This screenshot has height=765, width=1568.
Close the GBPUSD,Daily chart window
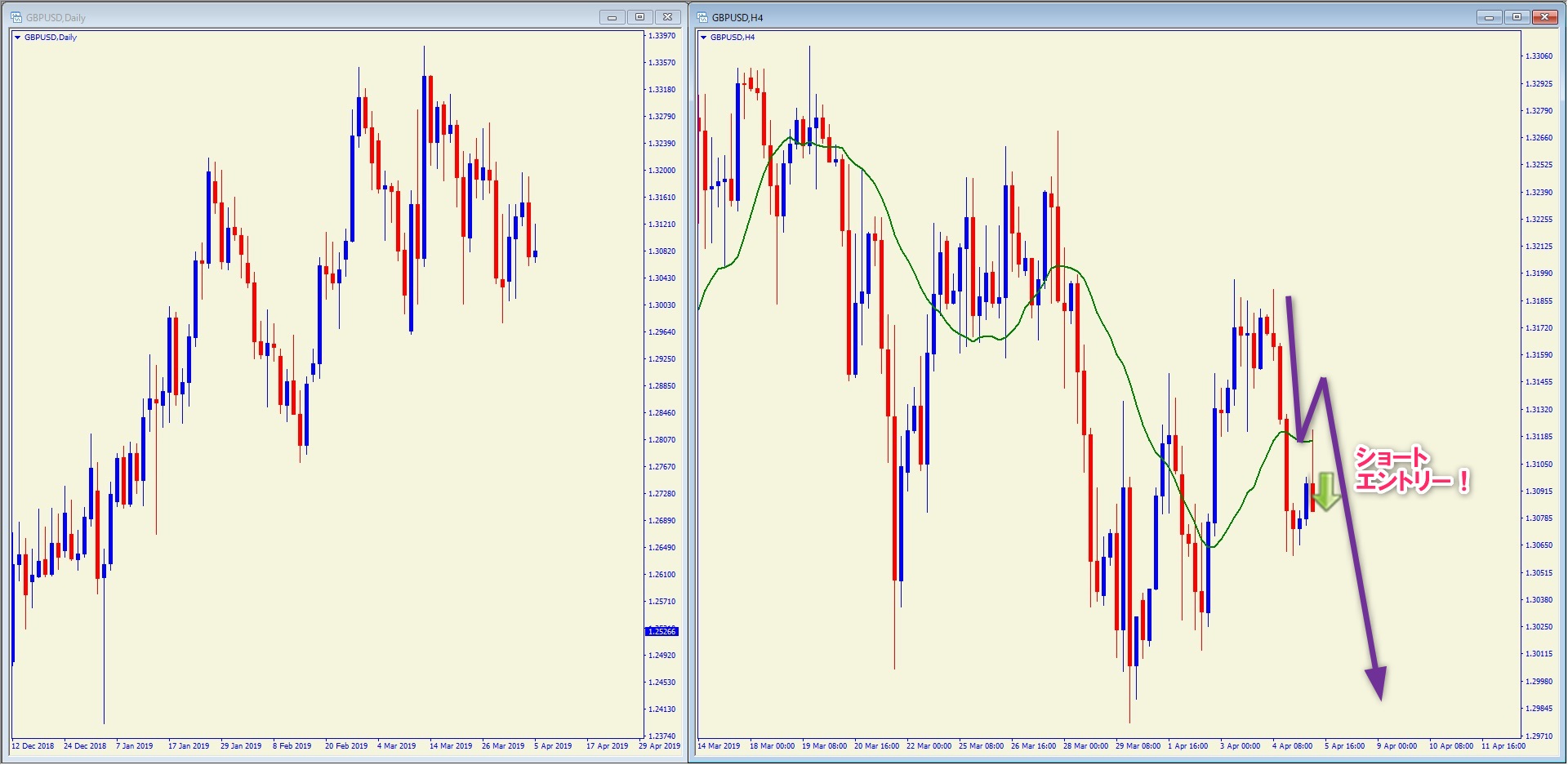tap(667, 17)
